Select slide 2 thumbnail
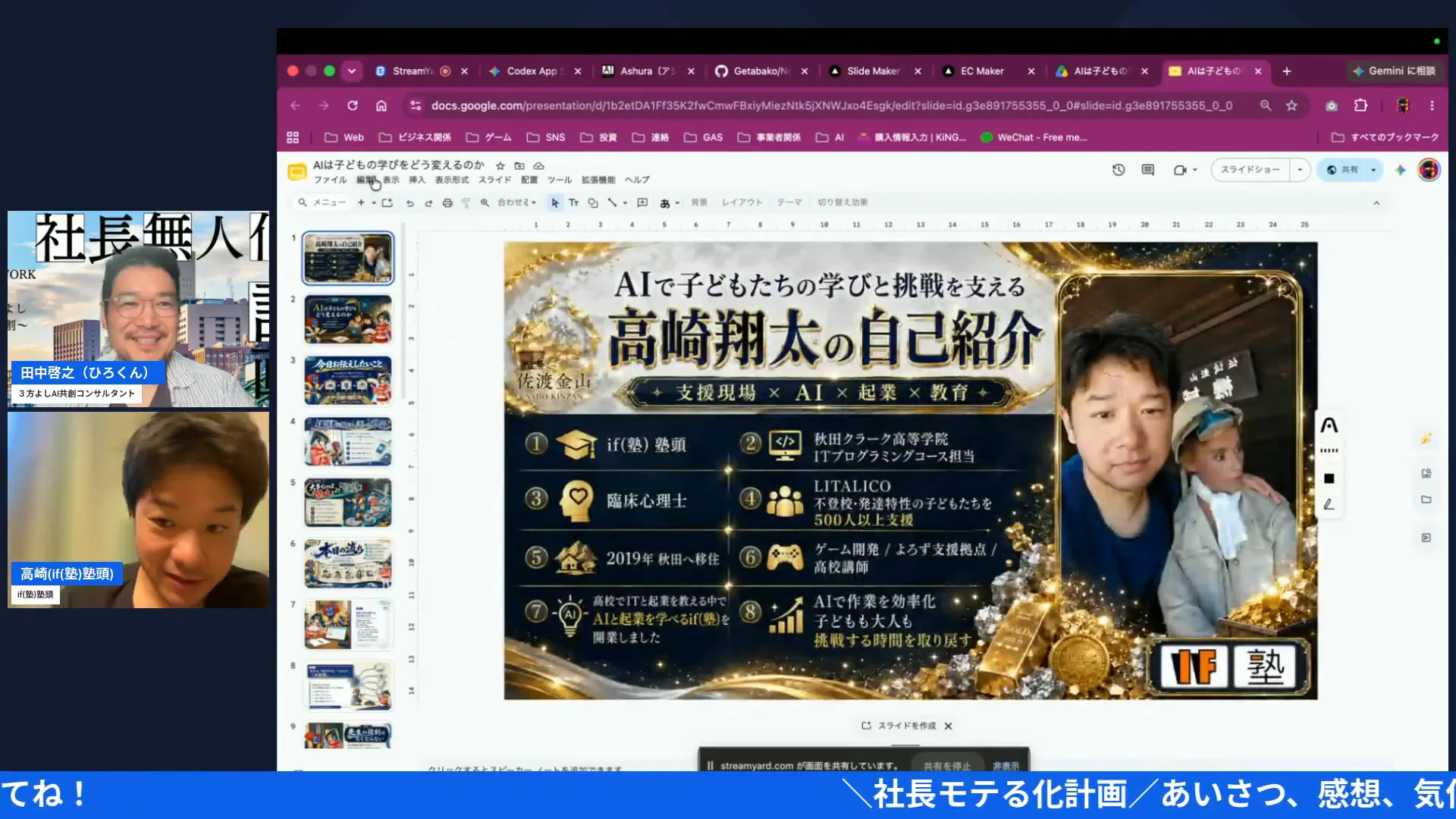 point(348,319)
